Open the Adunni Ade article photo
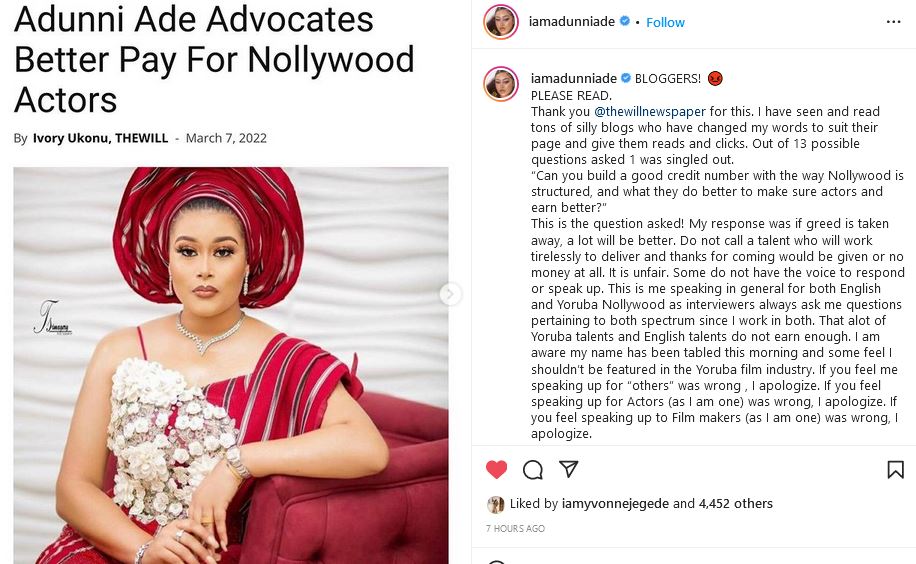Image resolution: width=916 pixels, height=564 pixels. 231,365
